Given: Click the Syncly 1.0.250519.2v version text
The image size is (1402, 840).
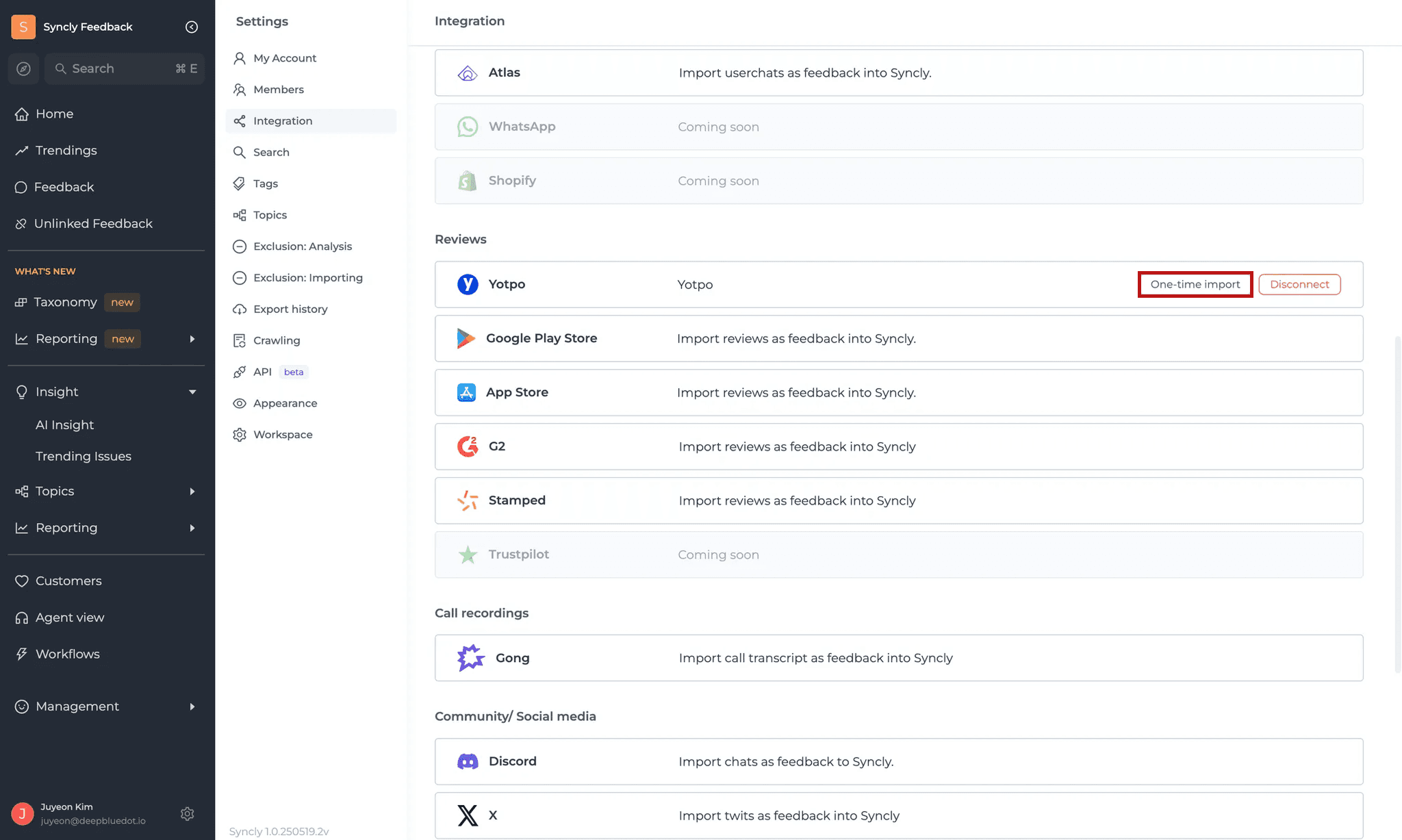Looking at the screenshot, I should [x=279, y=831].
